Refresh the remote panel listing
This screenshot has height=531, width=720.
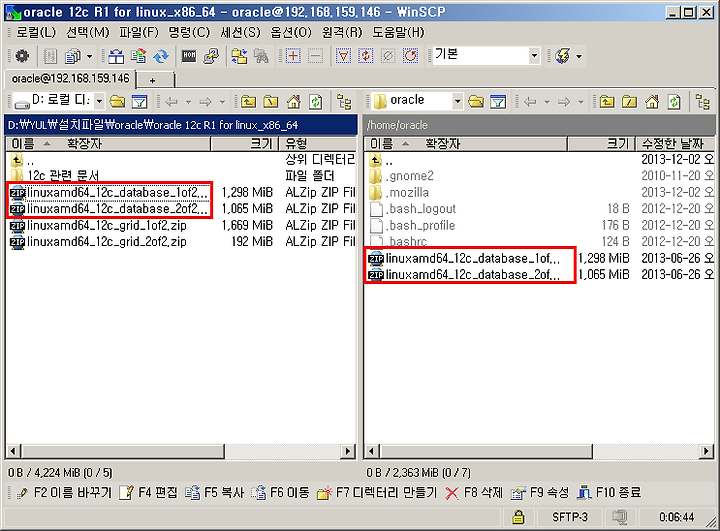pos(674,101)
